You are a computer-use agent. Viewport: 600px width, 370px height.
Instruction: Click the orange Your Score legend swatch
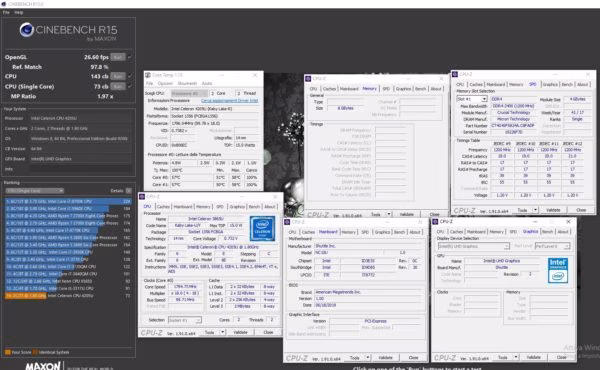click(8, 352)
